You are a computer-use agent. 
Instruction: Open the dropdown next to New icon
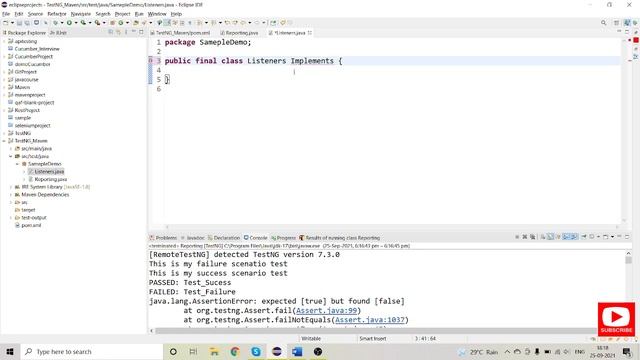[12, 23]
